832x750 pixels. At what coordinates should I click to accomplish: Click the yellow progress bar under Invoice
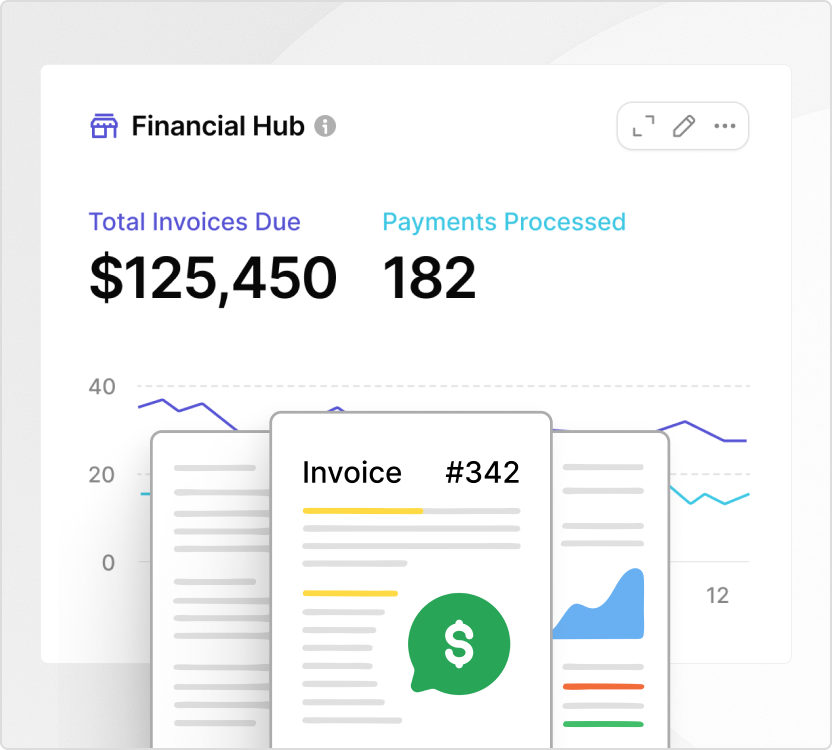[x=363, y=511]
